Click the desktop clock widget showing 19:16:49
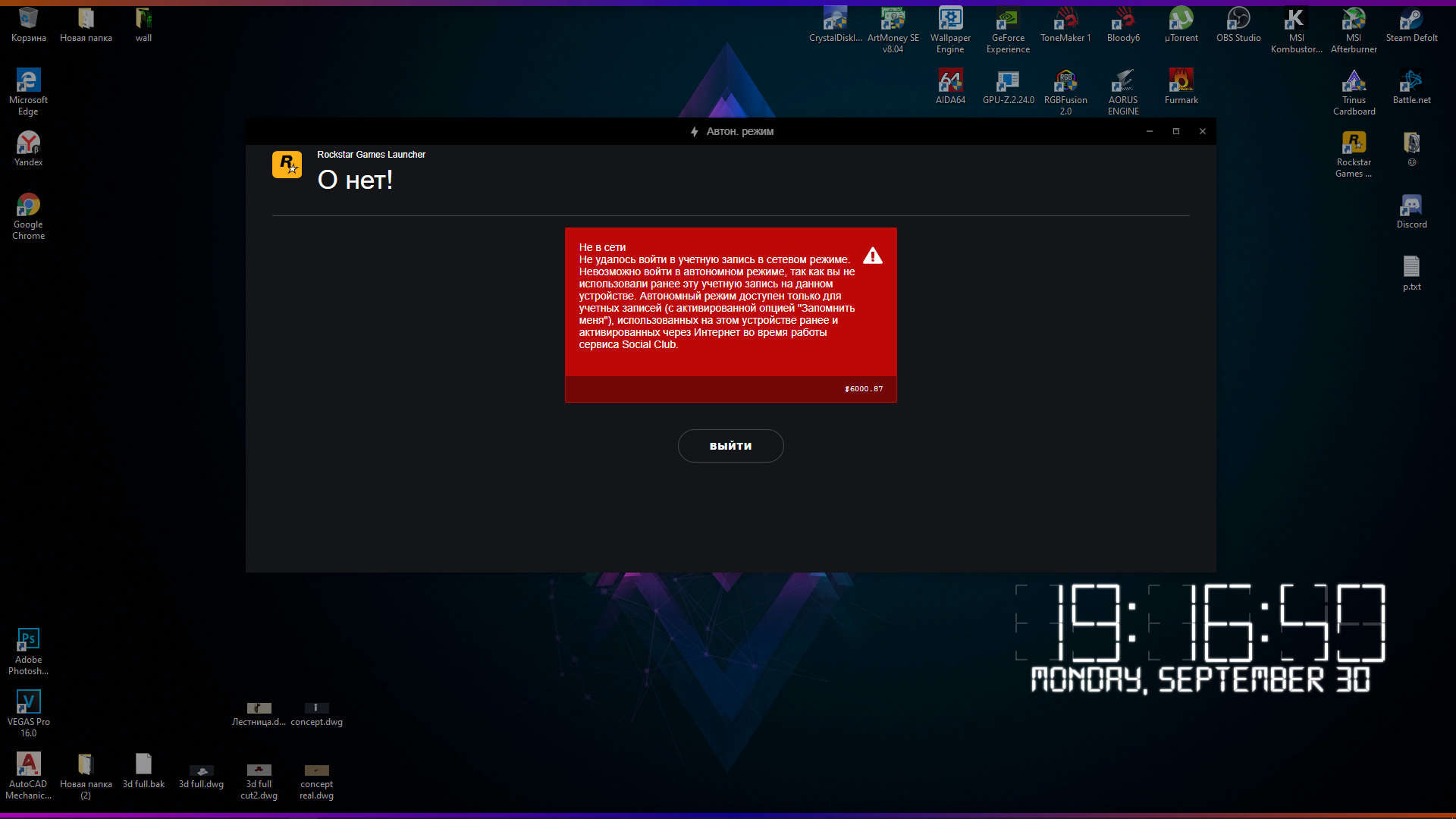 (1201, 623)
